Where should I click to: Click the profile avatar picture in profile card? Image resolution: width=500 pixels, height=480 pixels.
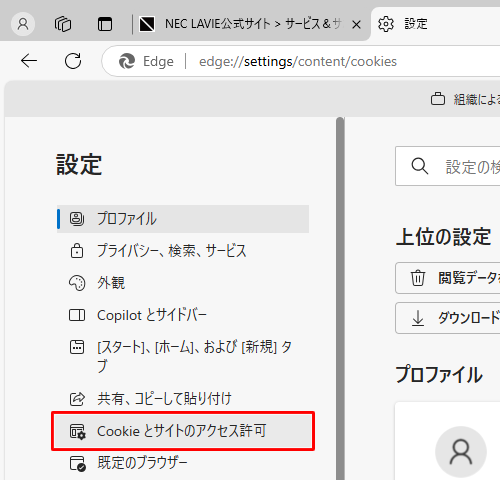(x=461, y=452)
